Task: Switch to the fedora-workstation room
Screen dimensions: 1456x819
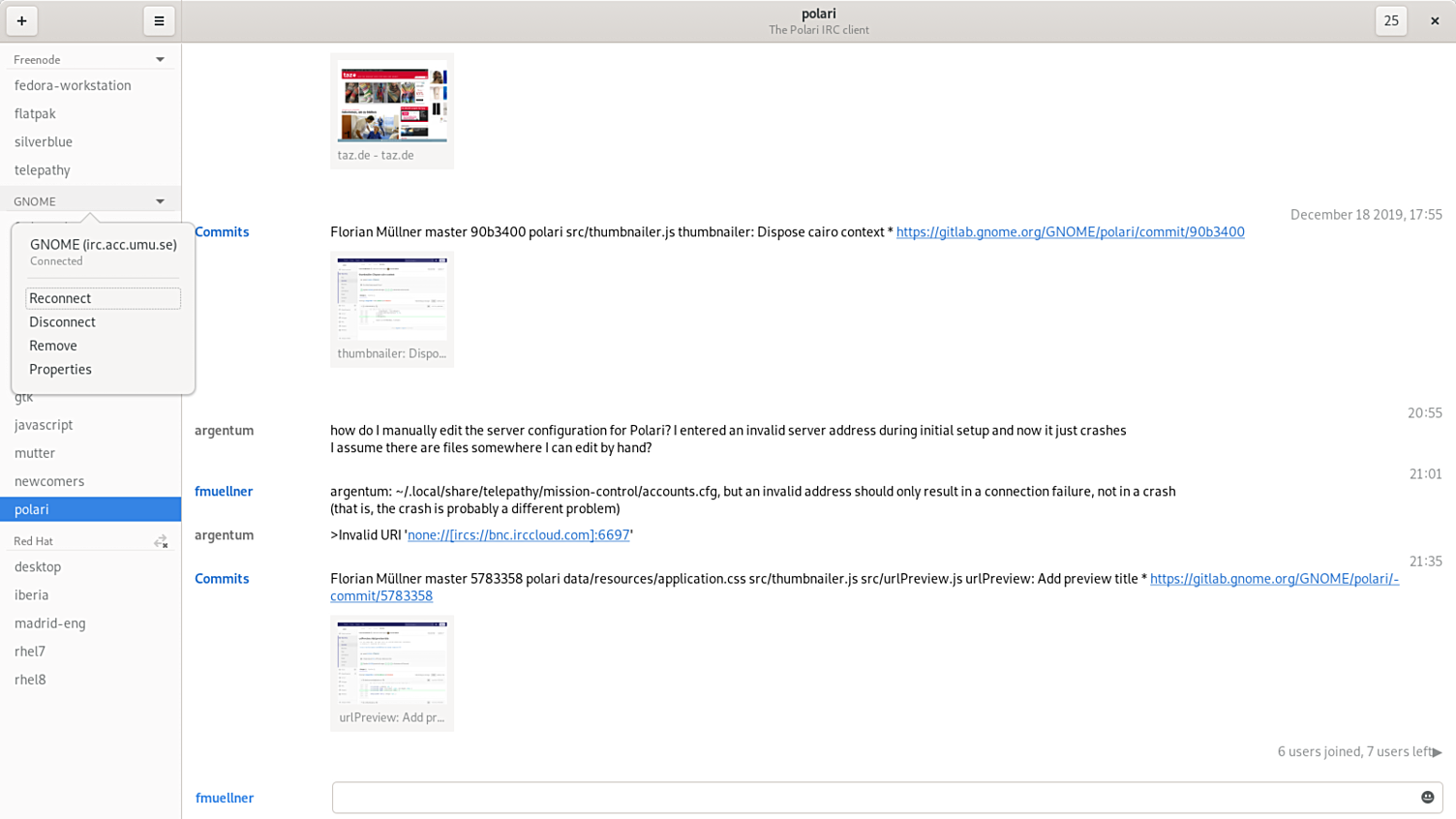Action: coord(73,85)
